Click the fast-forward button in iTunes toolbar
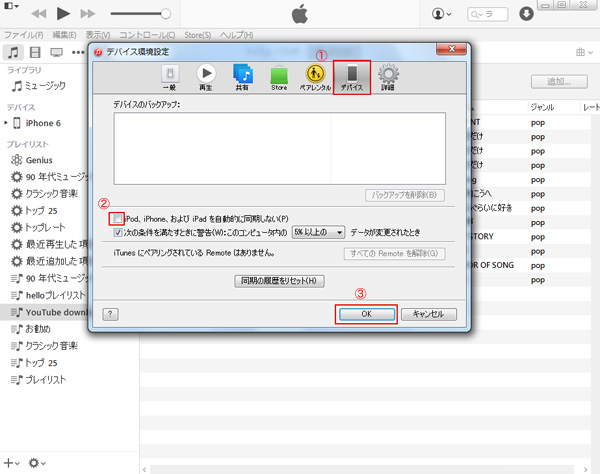600x474 pixels. pos(88,14)
